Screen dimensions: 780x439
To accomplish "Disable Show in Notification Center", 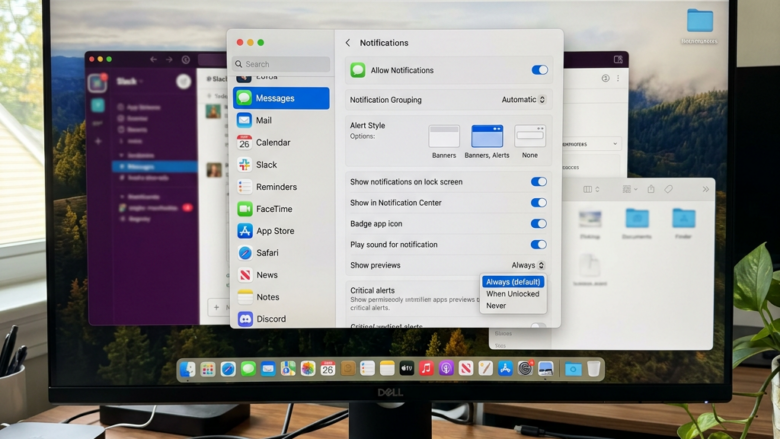I will pos(538,202).
